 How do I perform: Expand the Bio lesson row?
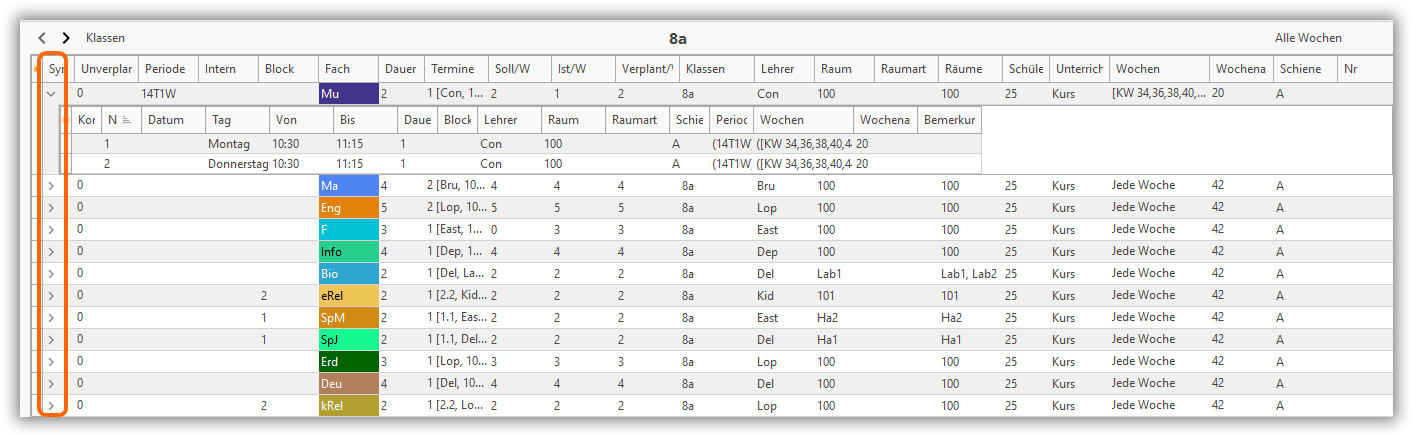(x=51, y=273)
